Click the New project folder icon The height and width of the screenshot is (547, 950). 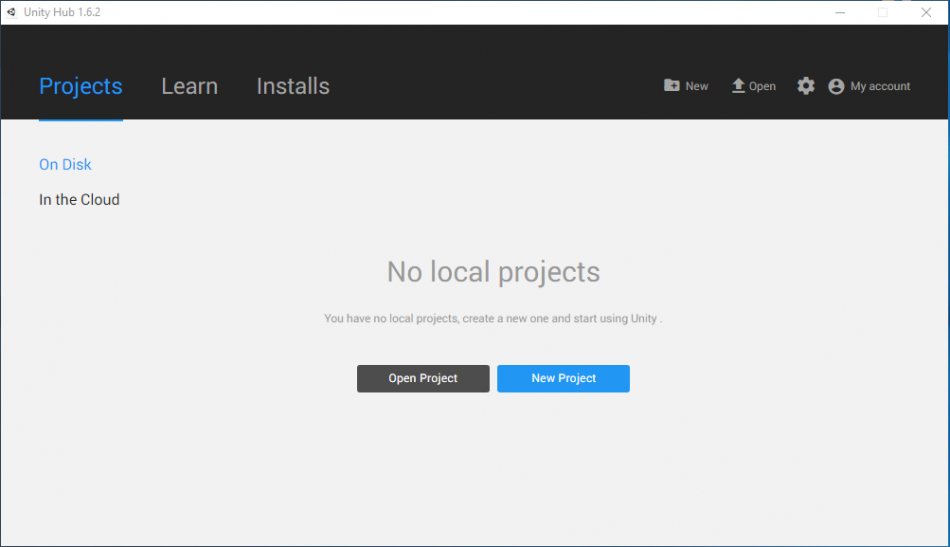[671, 85]
